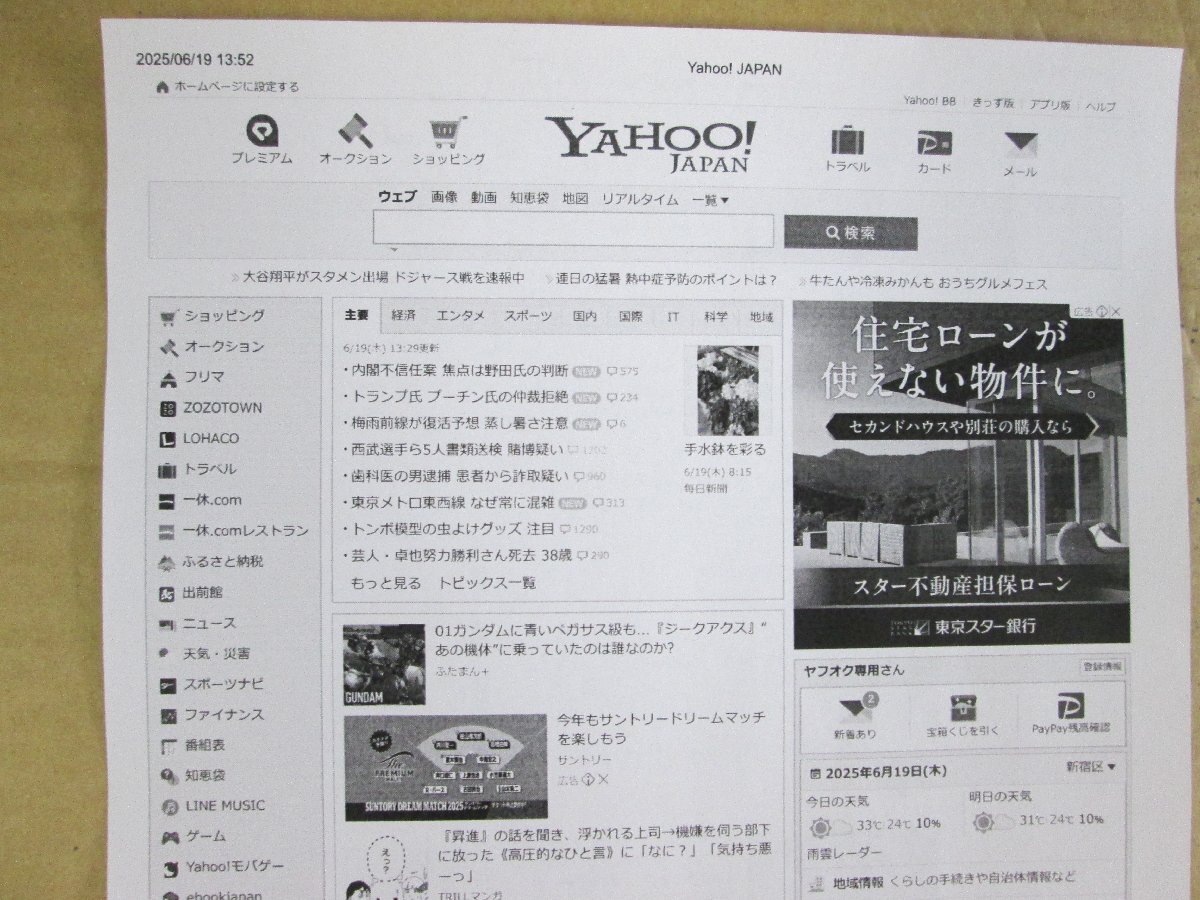Open the Mail envelope icon in header

point(1021,146)
